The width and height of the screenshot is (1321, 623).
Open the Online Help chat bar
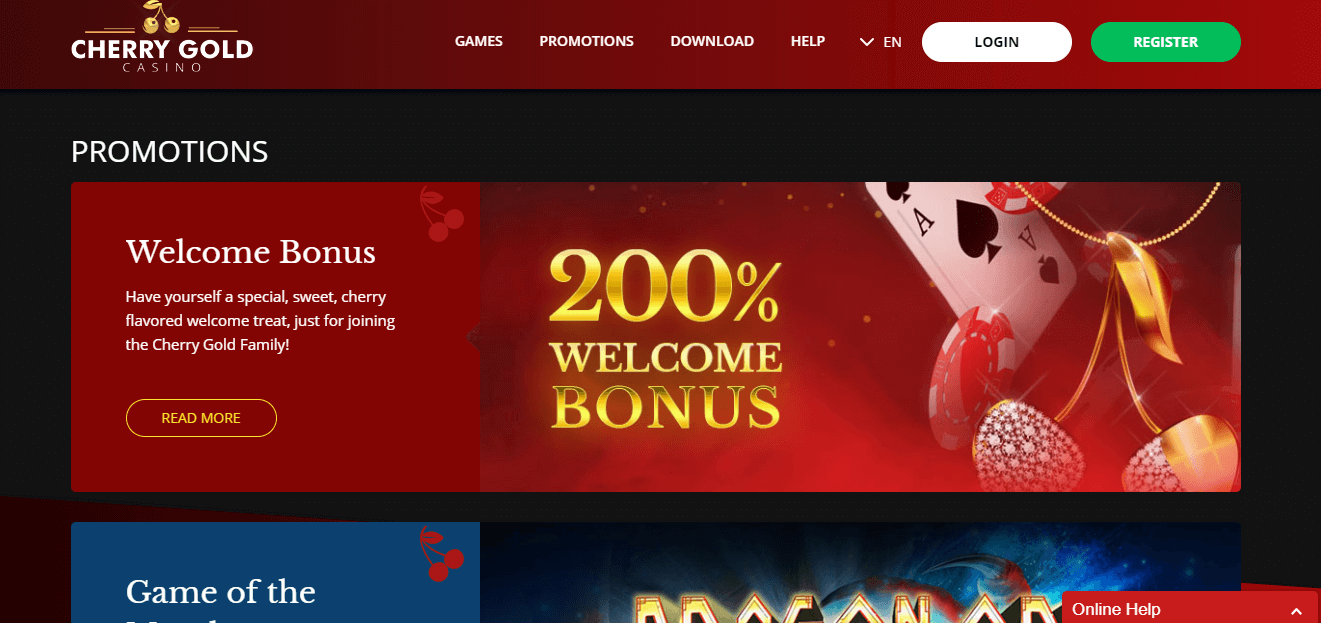click(x=1191, y=608)
